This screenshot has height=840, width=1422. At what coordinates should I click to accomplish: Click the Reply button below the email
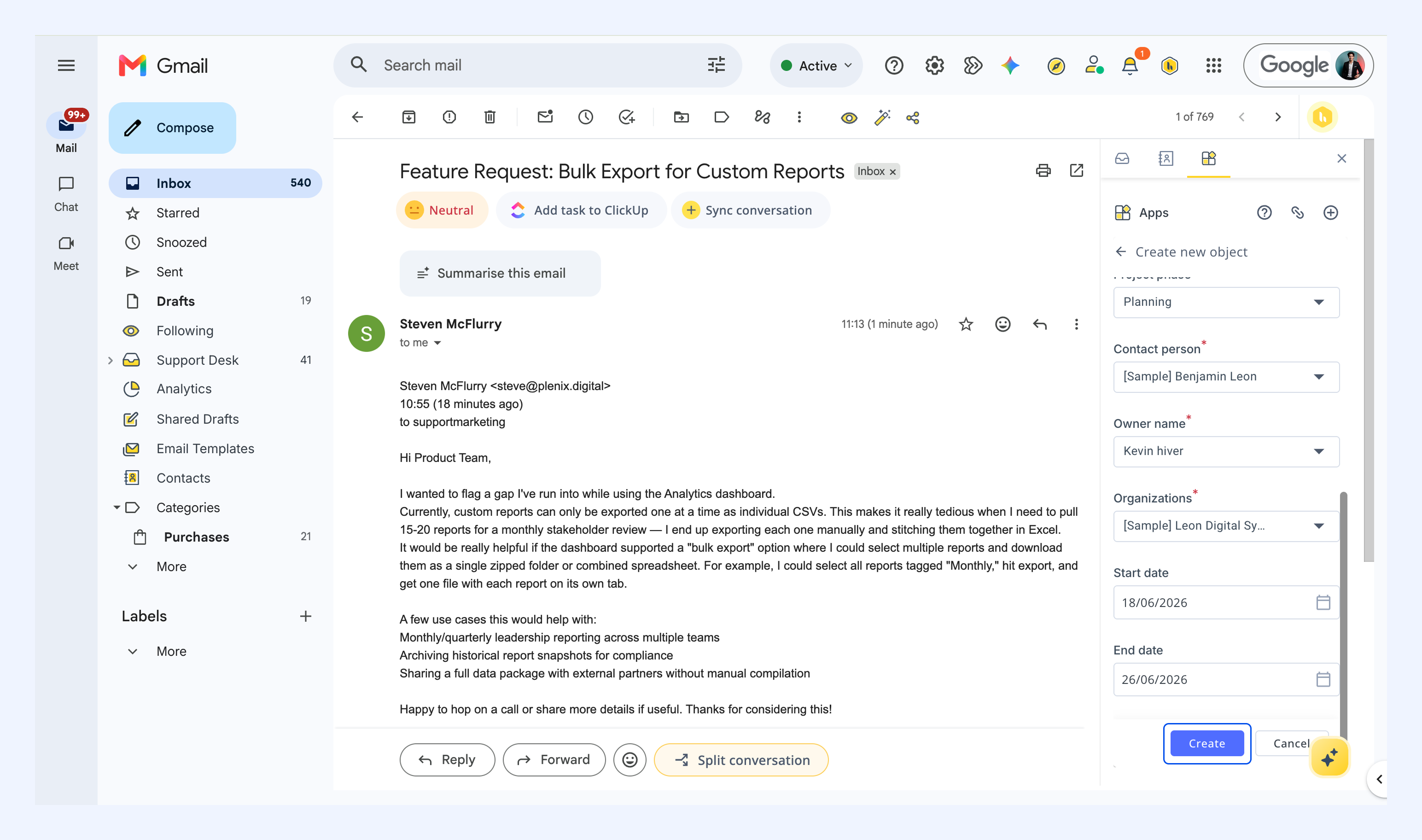point(447,759)
